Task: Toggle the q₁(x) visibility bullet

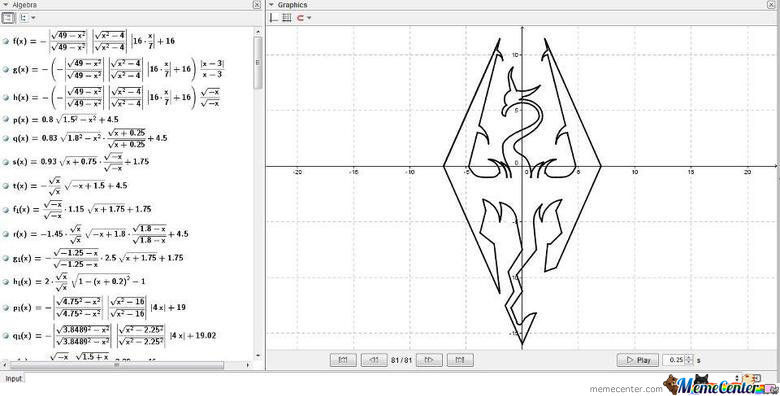Action: coord(6,336)
